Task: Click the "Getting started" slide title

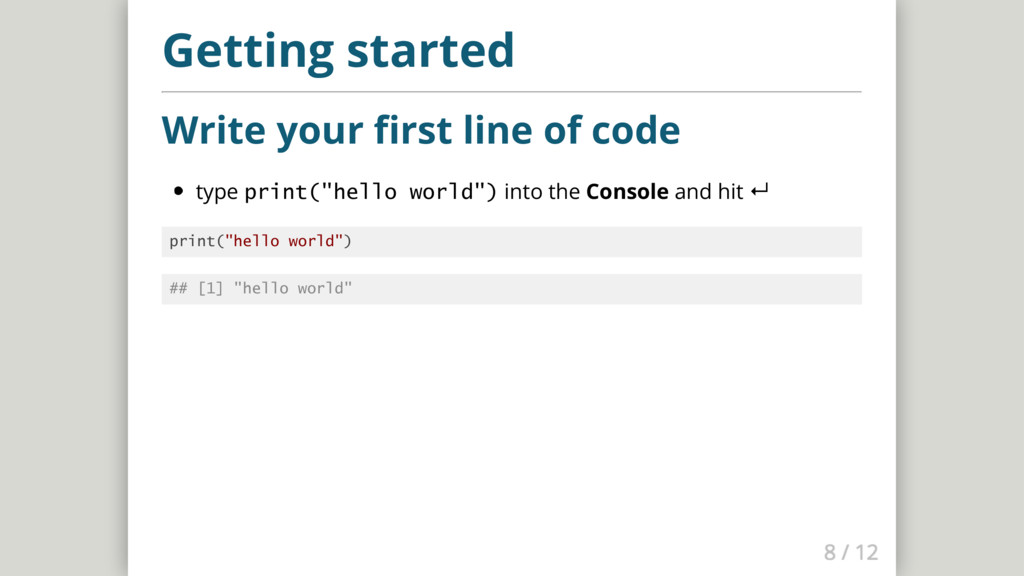Action: click(x=338, y=50)
